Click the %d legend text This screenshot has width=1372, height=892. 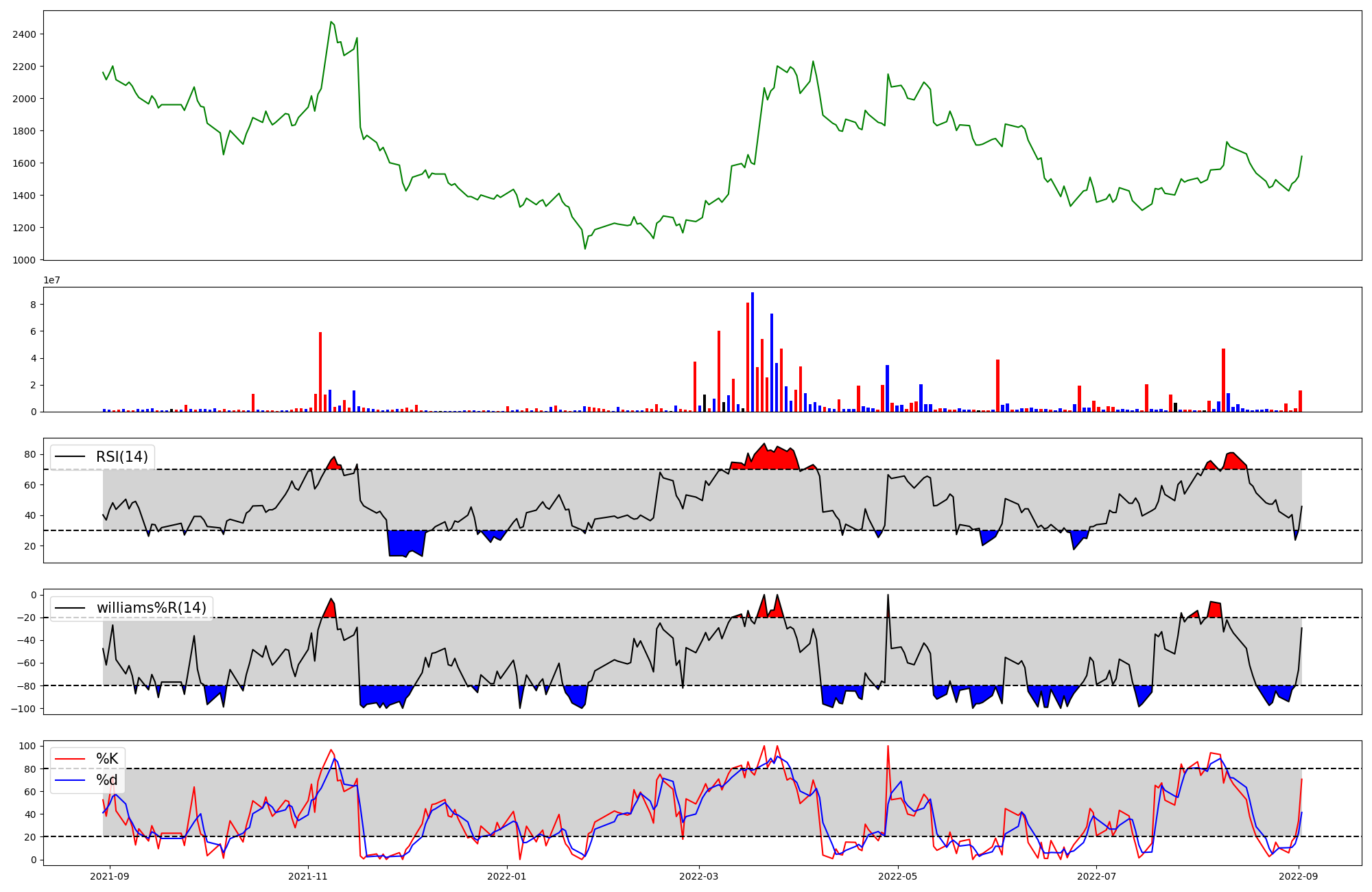106,780
